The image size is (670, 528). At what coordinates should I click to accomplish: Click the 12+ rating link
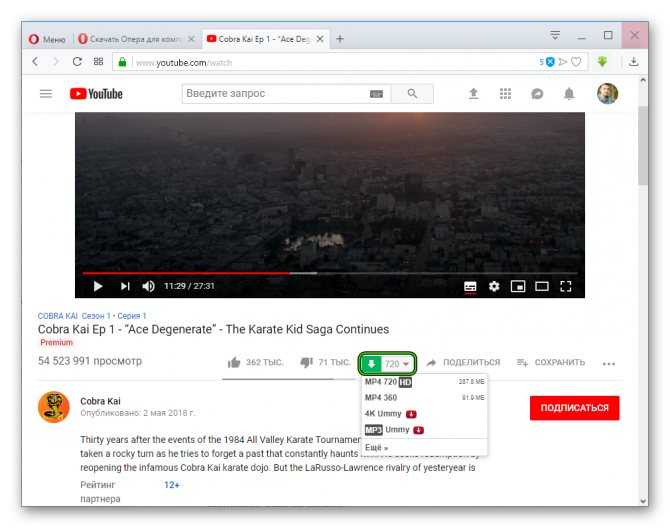coord(172,485)
